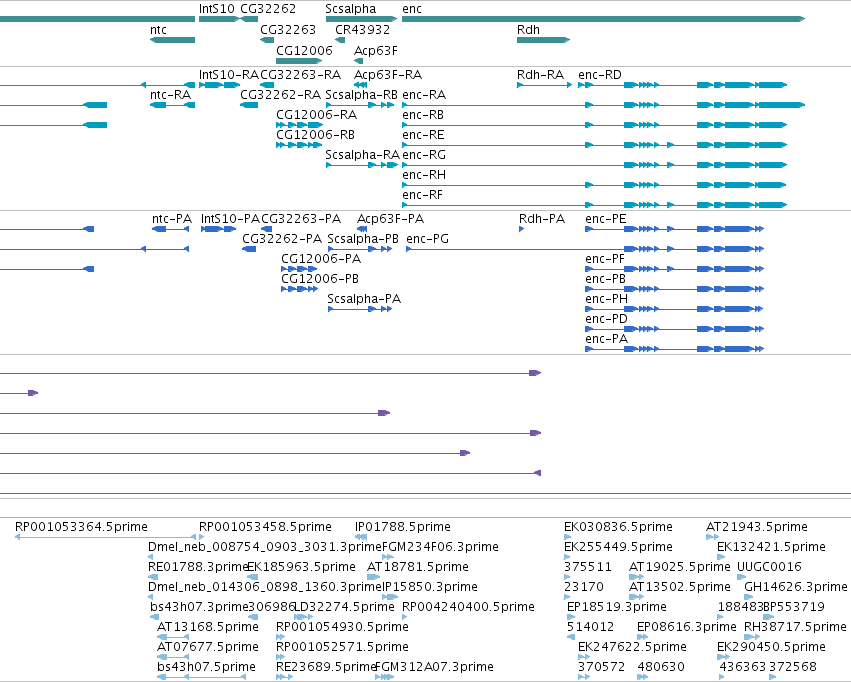Click the Scsalpha-RB transcript label

tap(361, 95)
